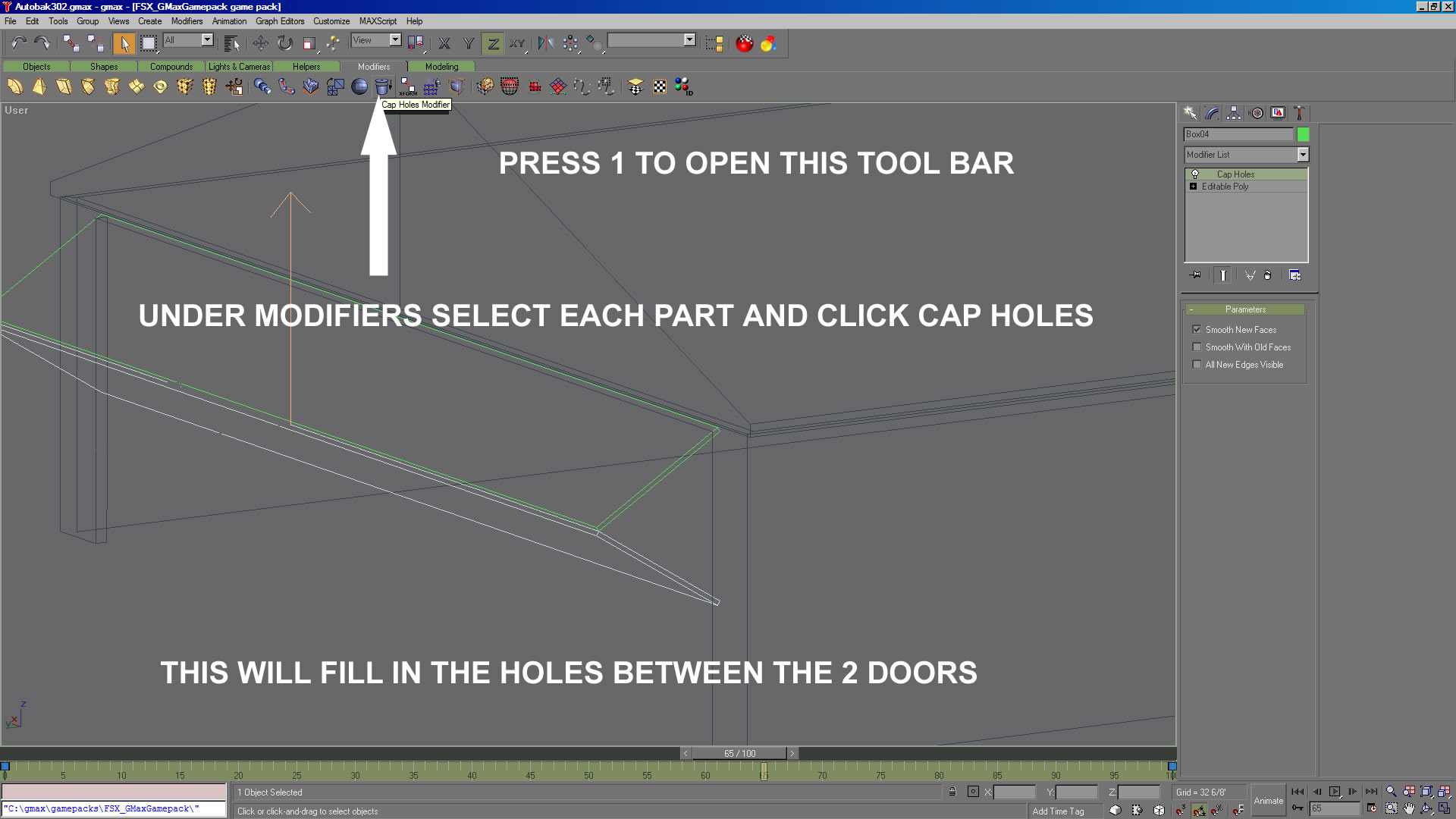Click the Undo arrow icon
This screenshot has height=819, width=1456.
[x=18, y=43]
